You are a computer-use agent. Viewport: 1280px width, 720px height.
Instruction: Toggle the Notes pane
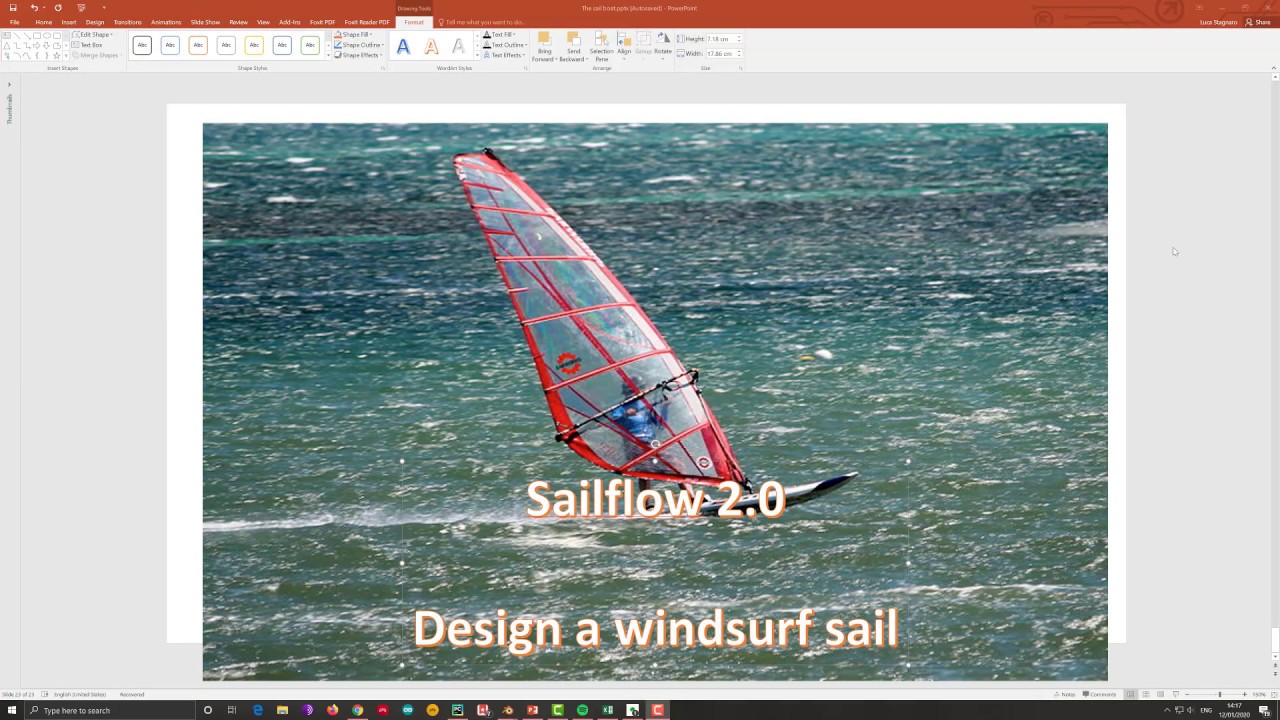(x=1064, y=694)
